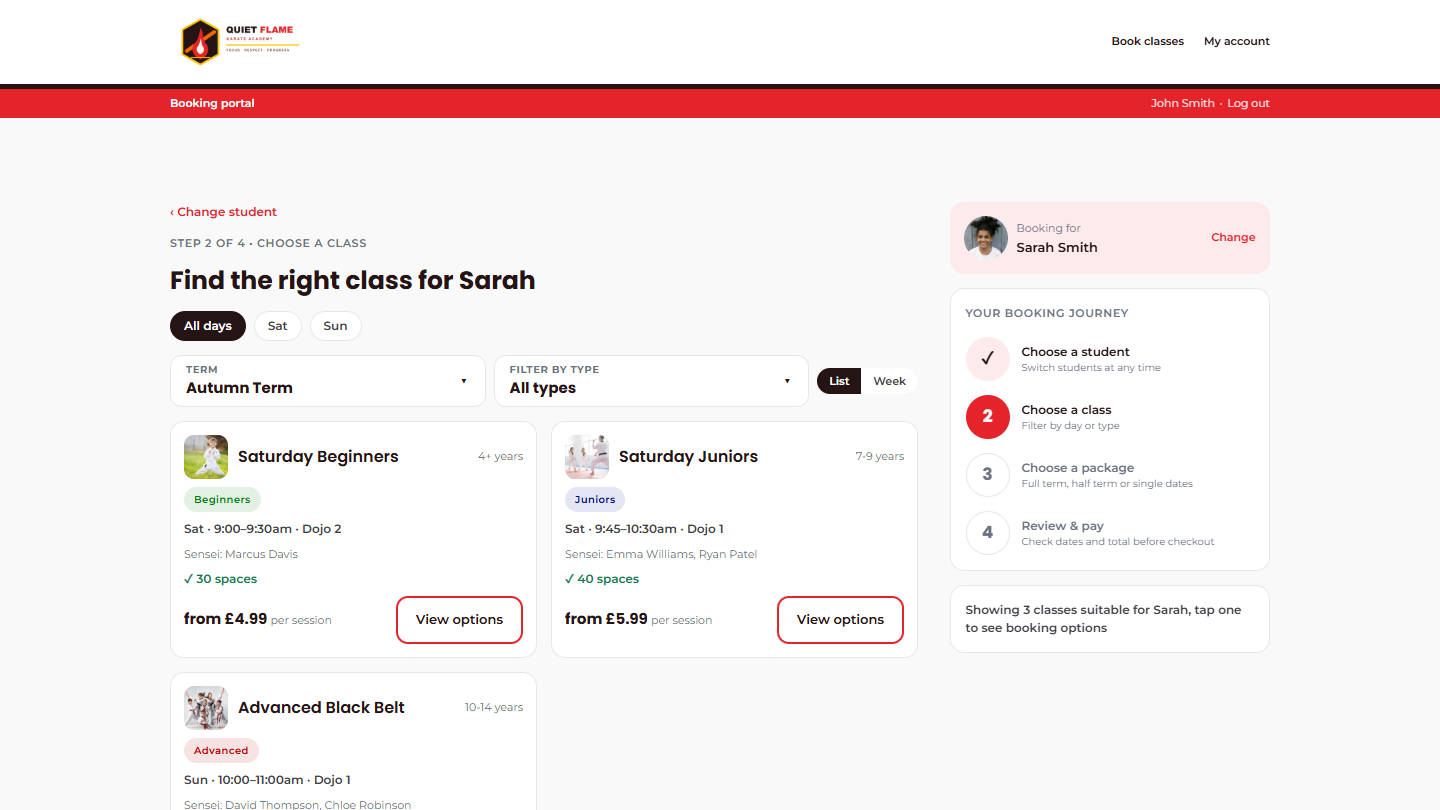Click the Beginners tag on Saturday Beginners card

click(222, 500)
